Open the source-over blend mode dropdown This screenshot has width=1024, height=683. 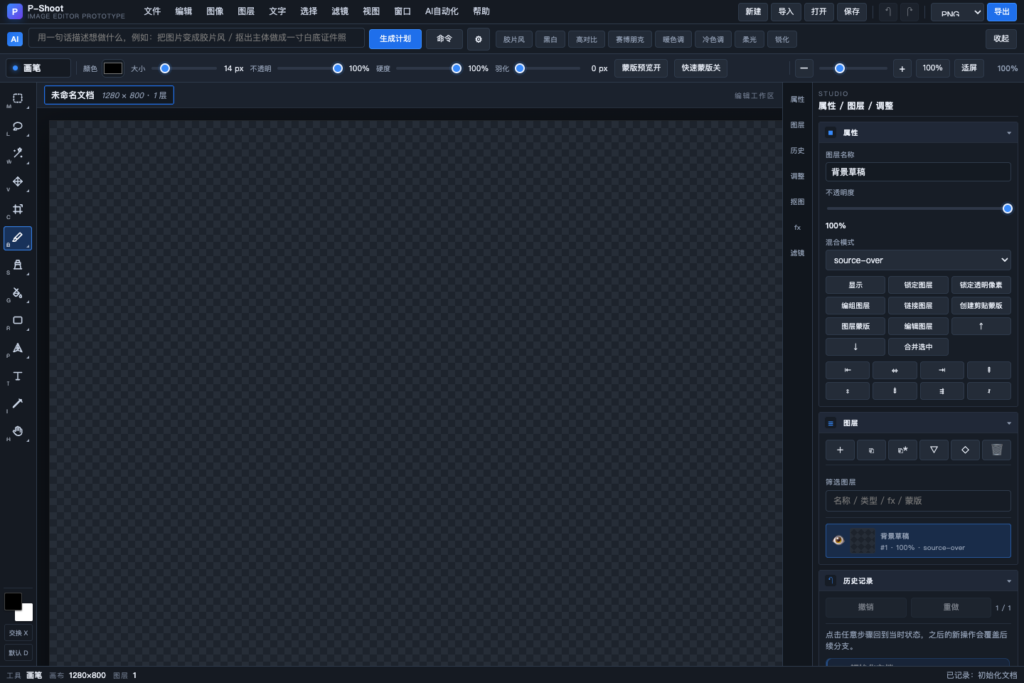click(x=918, y=260)
